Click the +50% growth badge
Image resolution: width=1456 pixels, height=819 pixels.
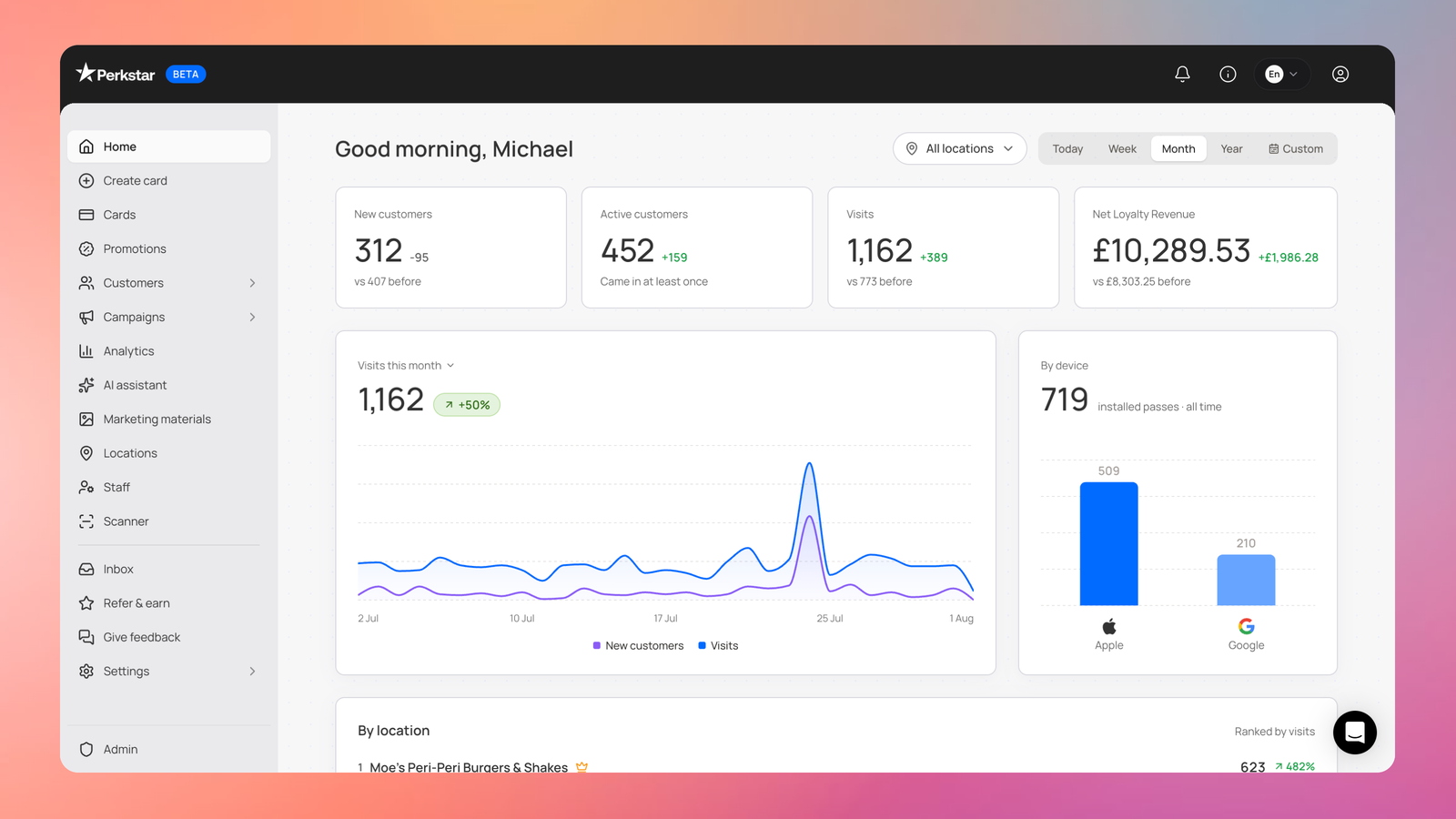(x=467, y=405)
